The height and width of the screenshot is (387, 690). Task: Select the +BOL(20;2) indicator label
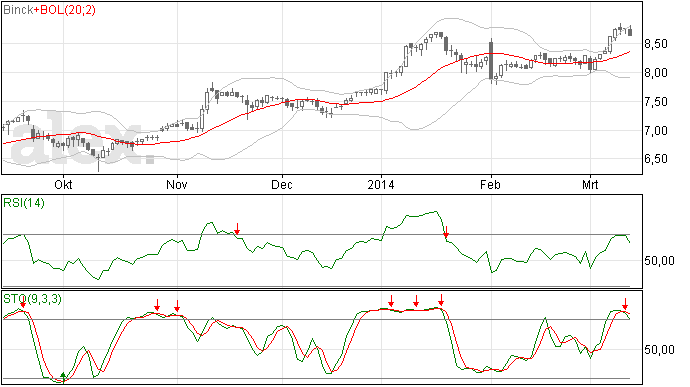coord(64,10)
